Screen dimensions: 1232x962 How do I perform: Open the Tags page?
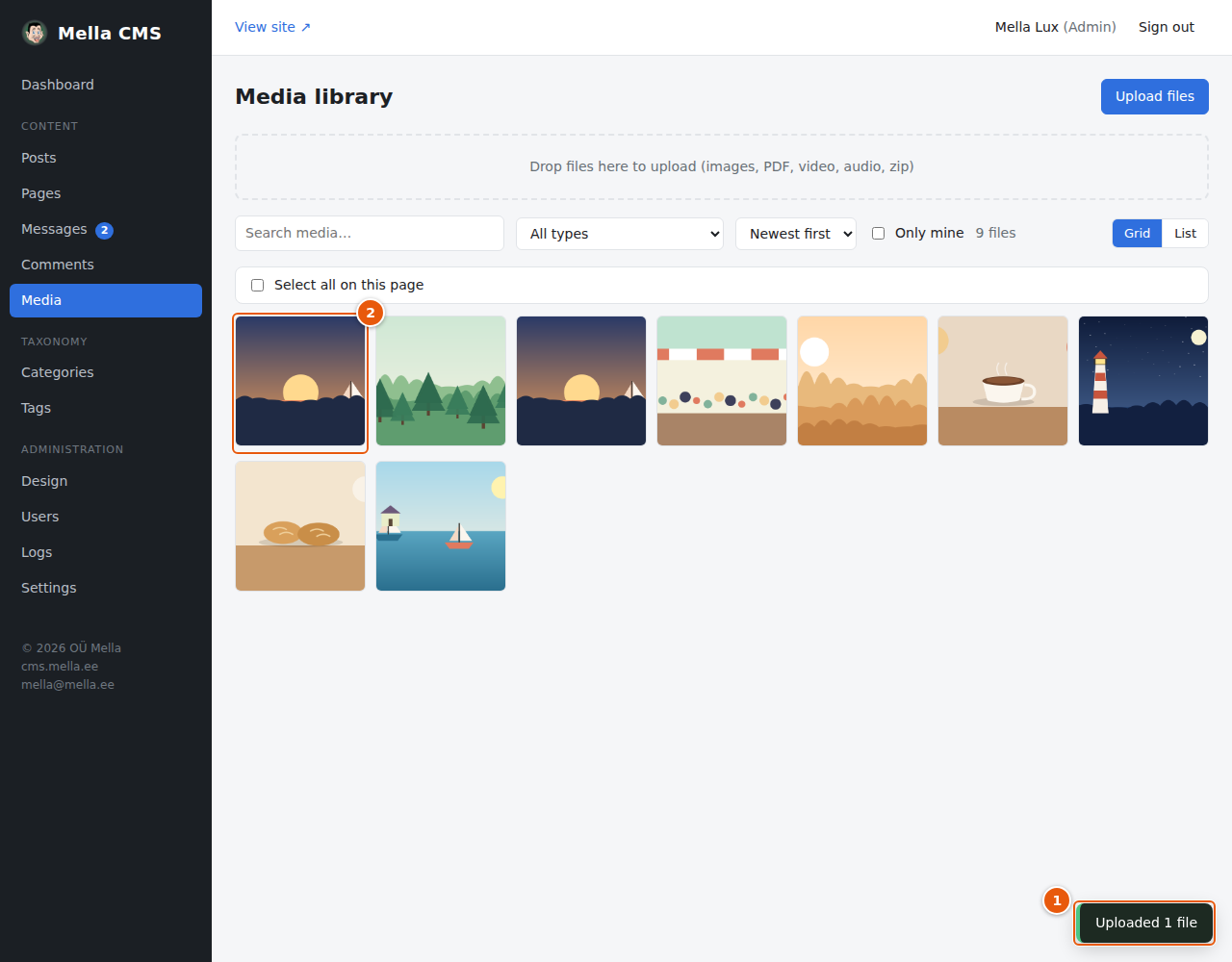(x=106, y=408)
